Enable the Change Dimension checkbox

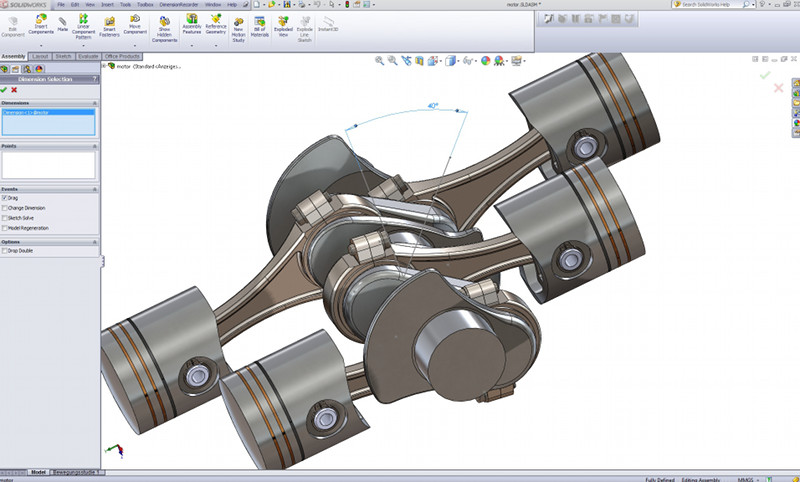pyautogui.click(x=5, y=208)
